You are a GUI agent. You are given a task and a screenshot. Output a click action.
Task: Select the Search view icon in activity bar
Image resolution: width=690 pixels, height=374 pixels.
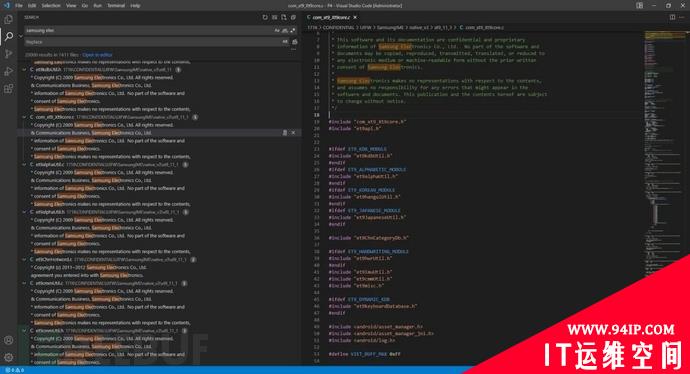(8, 37)
